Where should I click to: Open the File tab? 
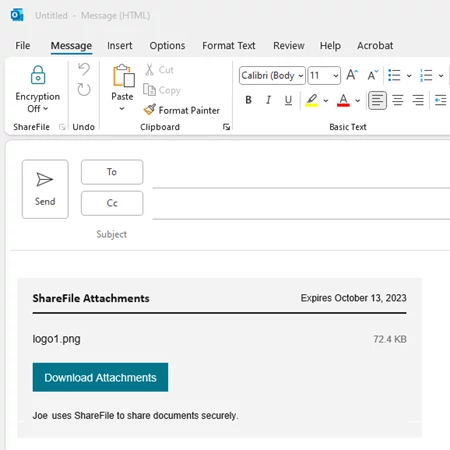[x=23, y=46]
